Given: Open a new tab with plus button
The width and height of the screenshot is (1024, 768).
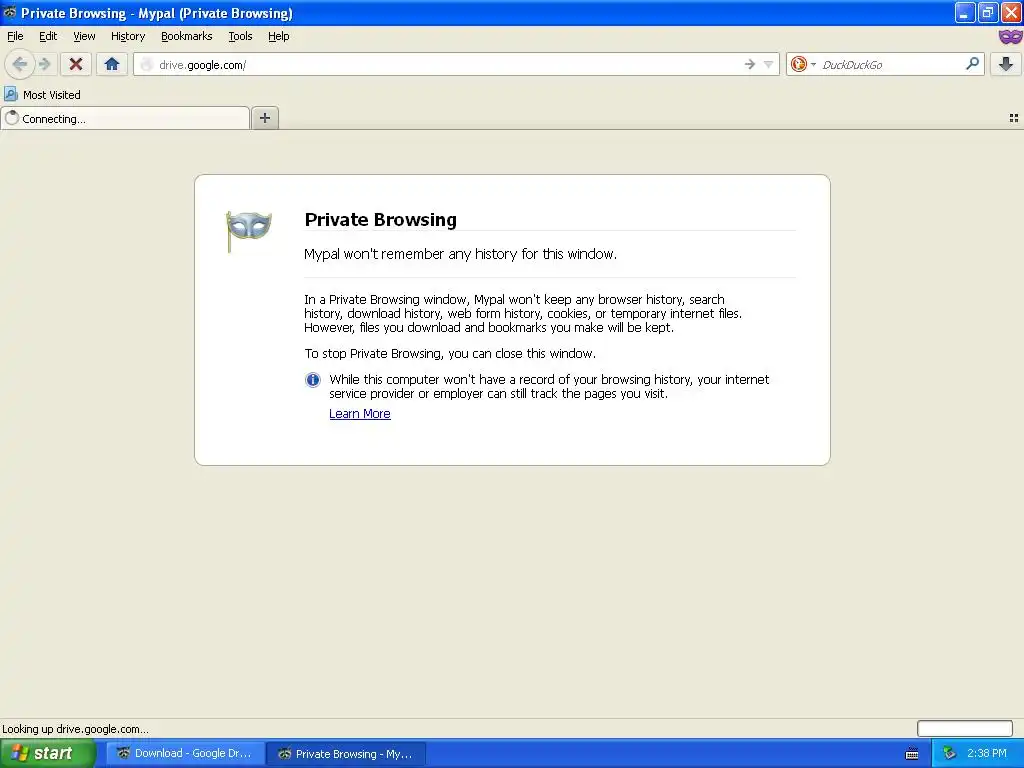Looking at the screenshot, I should point(264,118).
